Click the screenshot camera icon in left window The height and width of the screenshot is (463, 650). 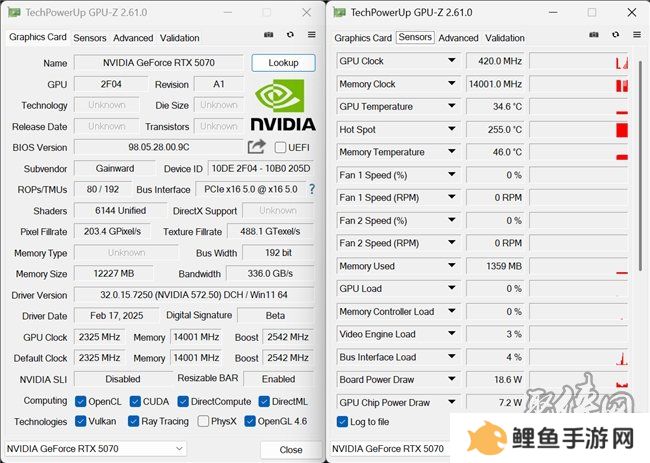tap(269, 35)
